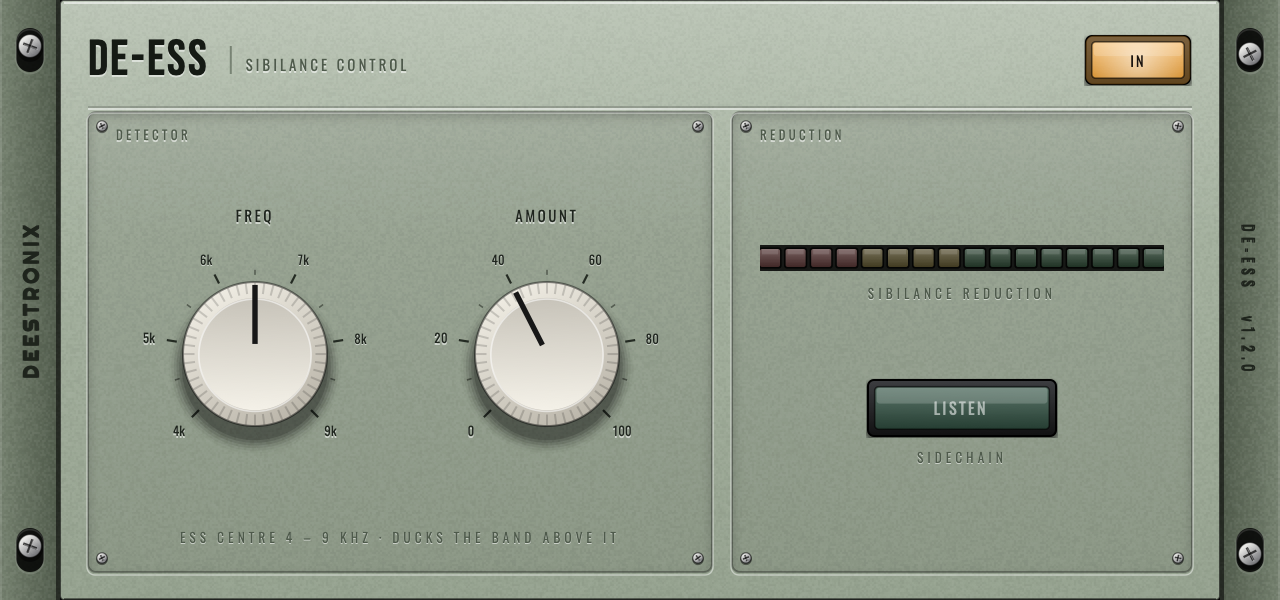Click the DETECTOR panel title
The width and height of the screenshot is (1280, 600).
(153, 135)
